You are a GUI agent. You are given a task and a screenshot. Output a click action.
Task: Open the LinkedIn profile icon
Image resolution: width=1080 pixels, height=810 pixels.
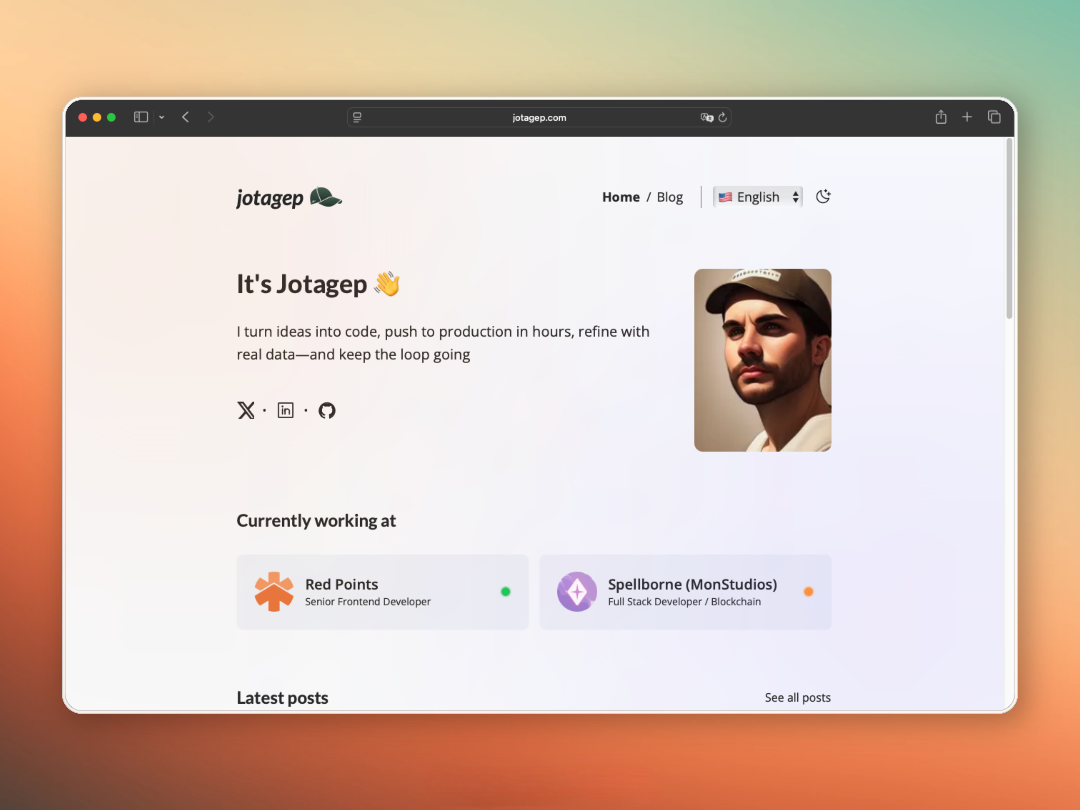pos(286,410)
